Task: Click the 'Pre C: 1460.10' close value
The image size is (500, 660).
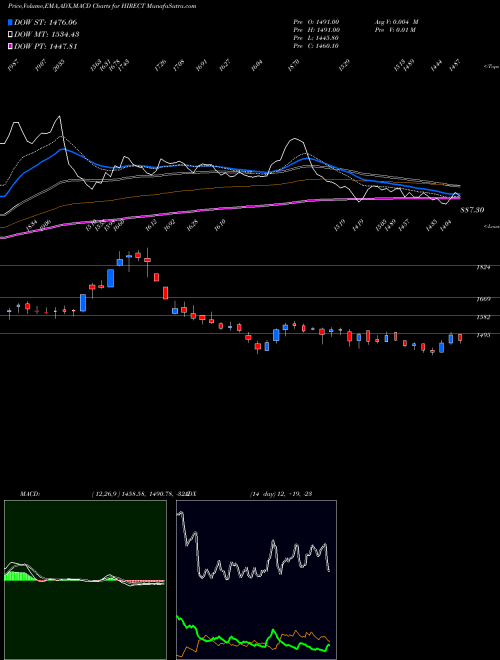Action: [316, 46]
